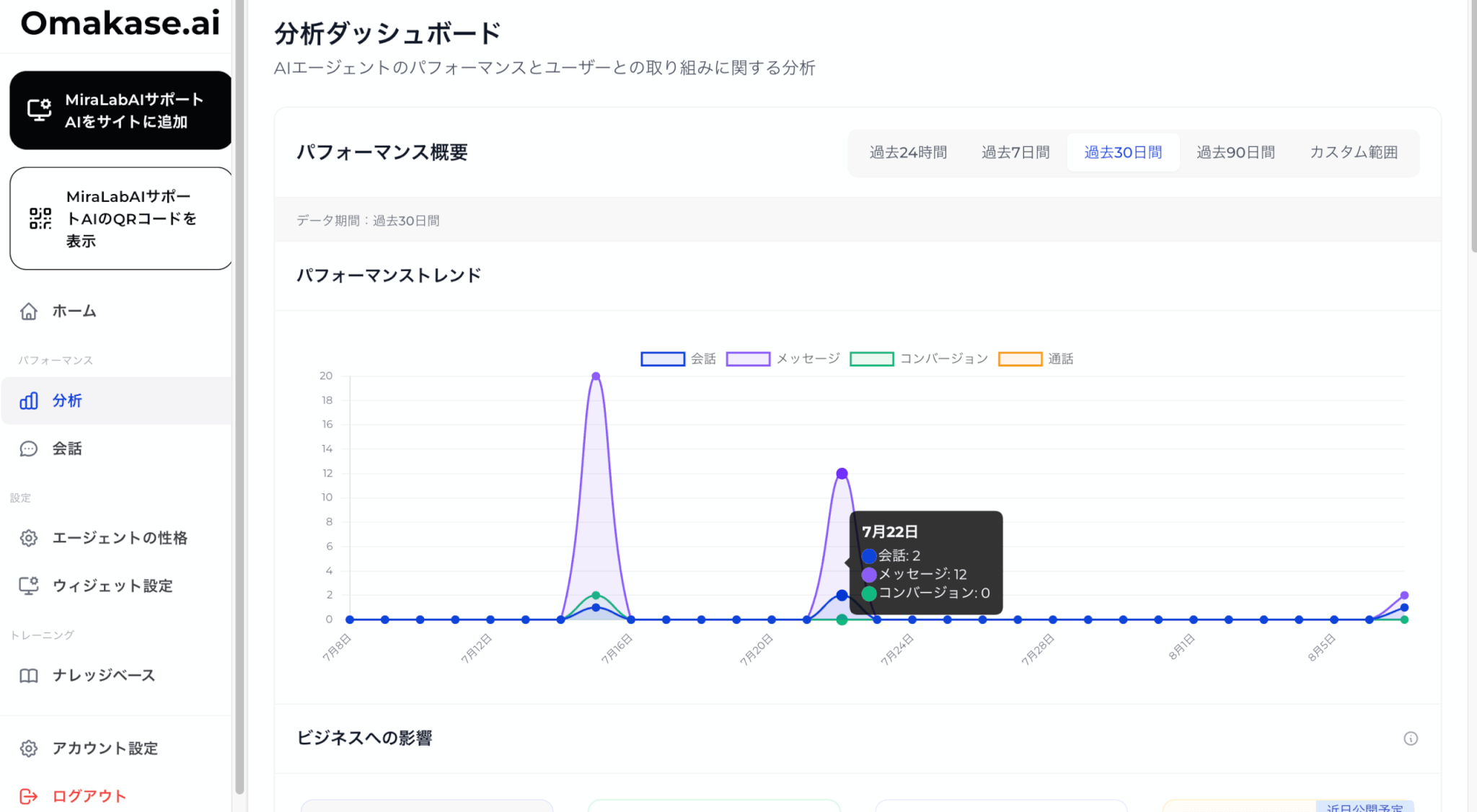Click the last purple messages point at chart end
This screenshot has height=812, width=1477.
coord(1404,595)
